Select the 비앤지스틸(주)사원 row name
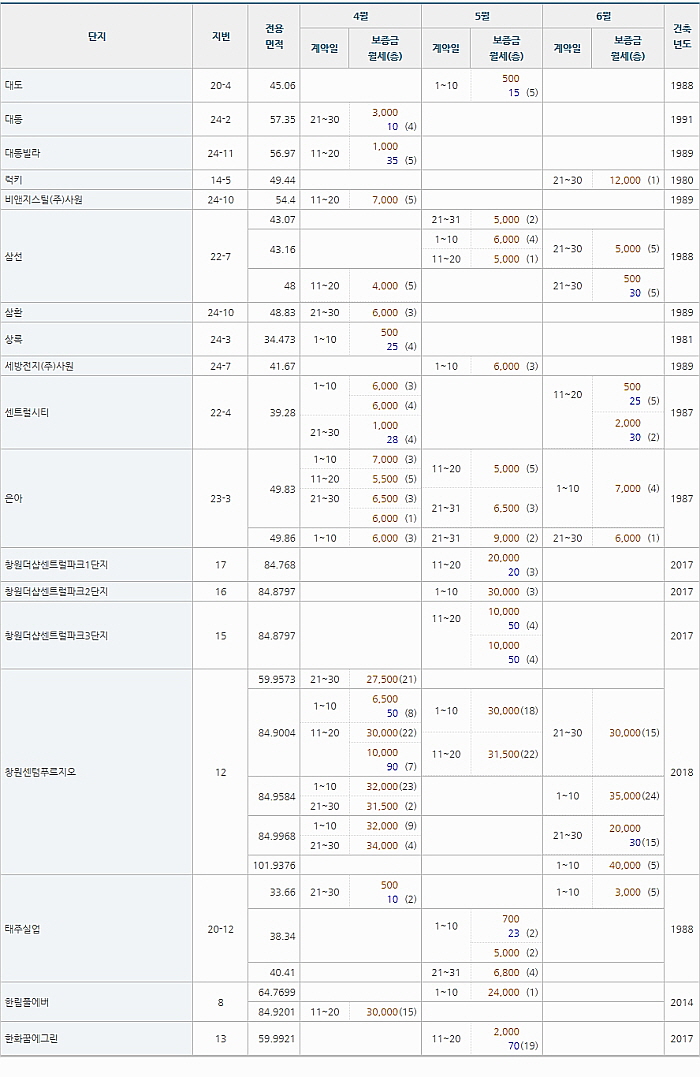 tap(97, 200)
